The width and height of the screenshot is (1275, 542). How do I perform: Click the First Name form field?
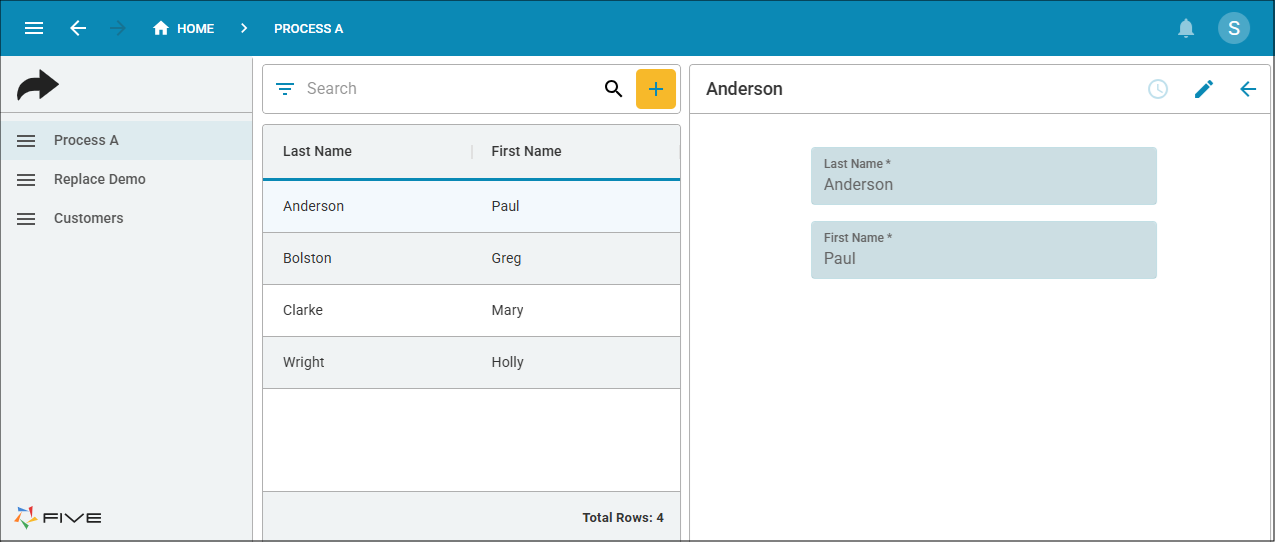point(984,250)
